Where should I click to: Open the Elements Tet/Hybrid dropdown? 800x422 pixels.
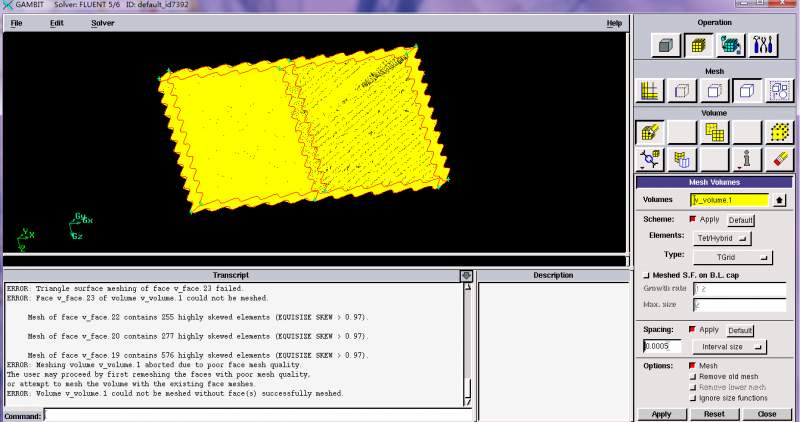[x=721, y=238]
